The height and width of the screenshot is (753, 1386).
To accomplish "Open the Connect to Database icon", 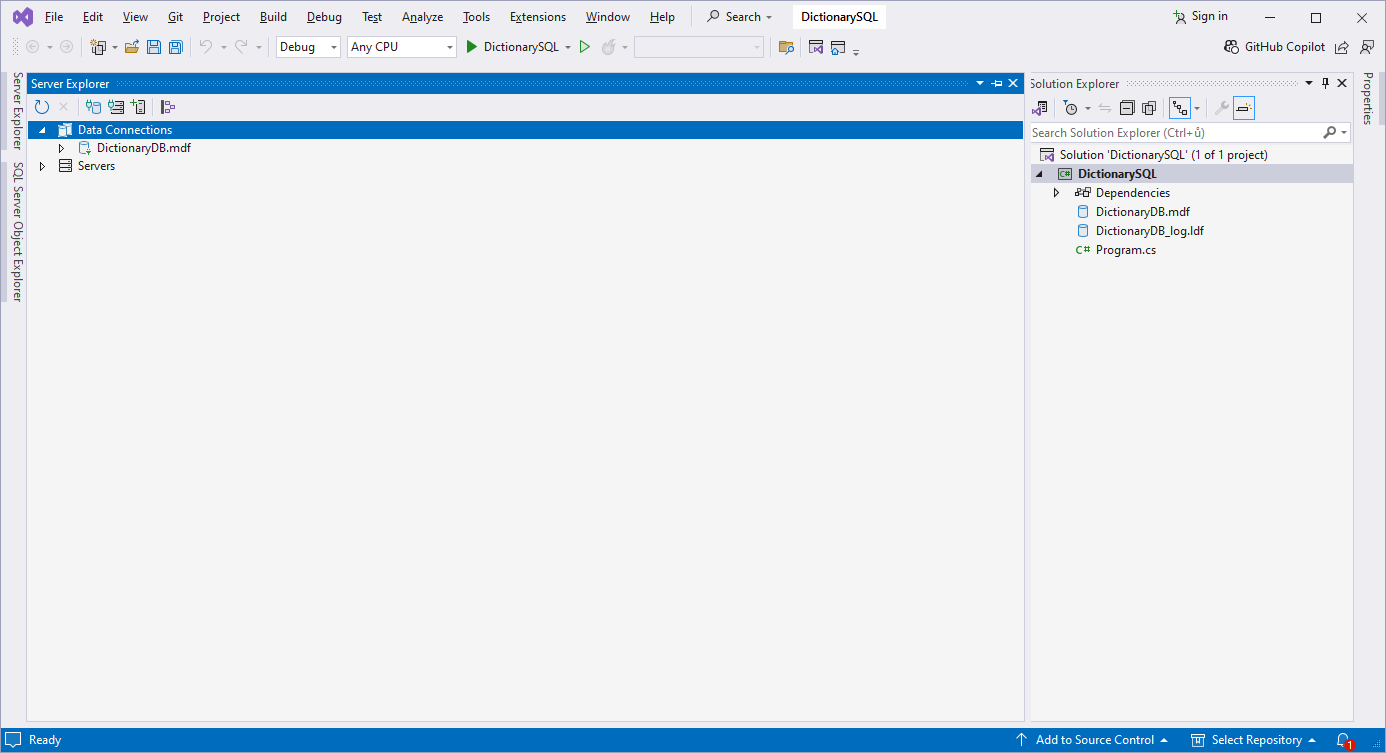I will 93,106.
